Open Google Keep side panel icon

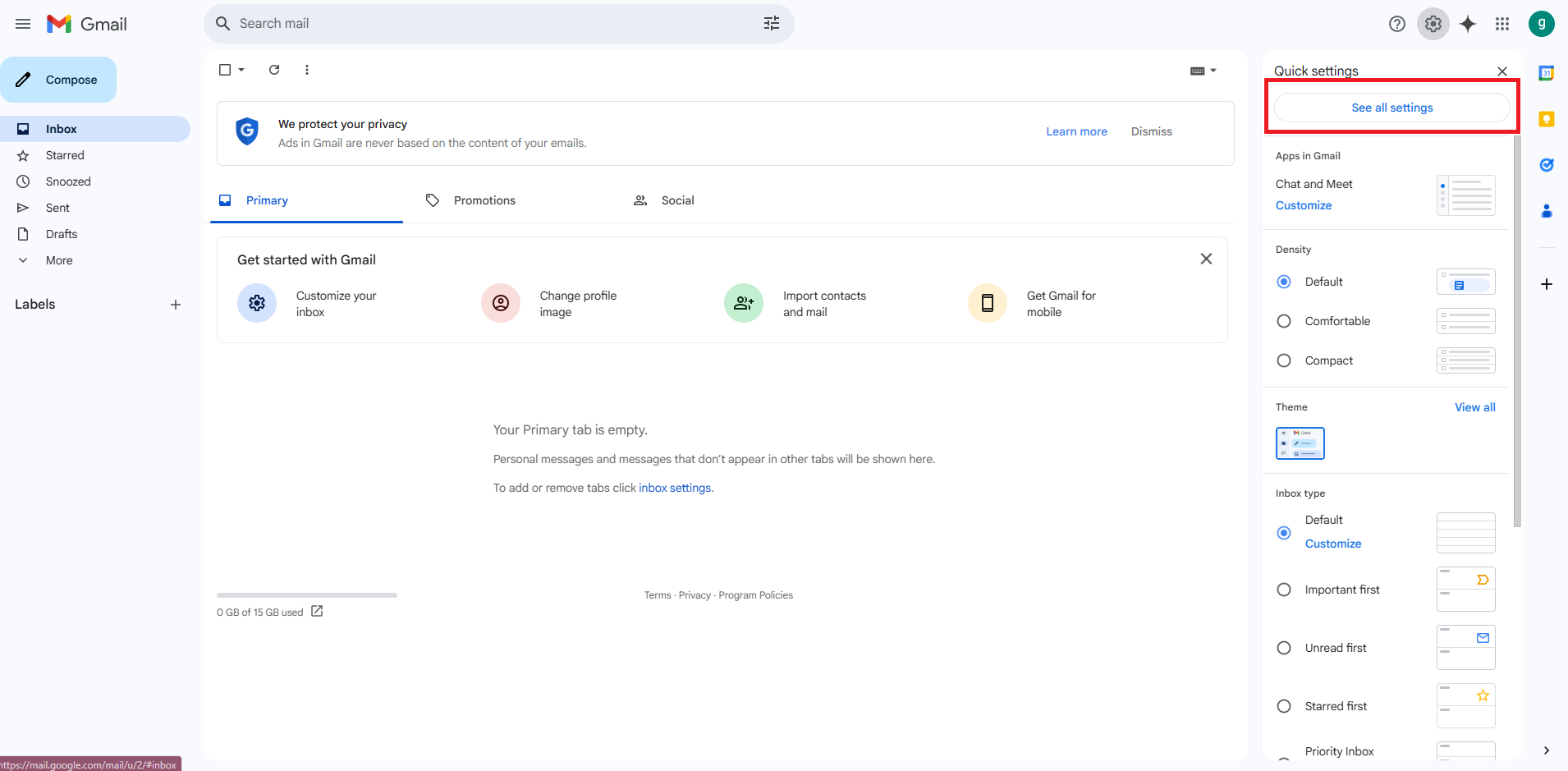pos(1547,119)
